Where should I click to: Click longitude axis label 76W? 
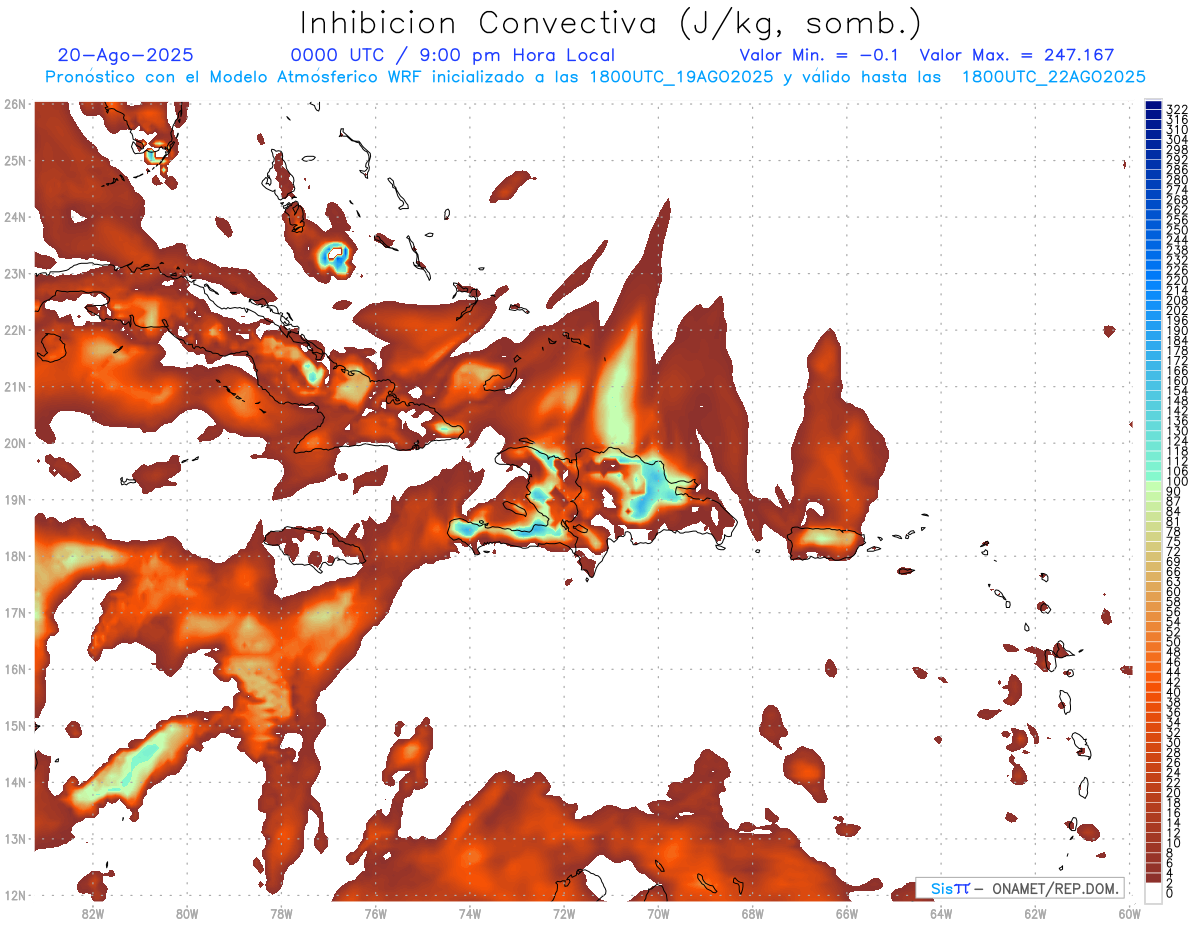[375, 913]
